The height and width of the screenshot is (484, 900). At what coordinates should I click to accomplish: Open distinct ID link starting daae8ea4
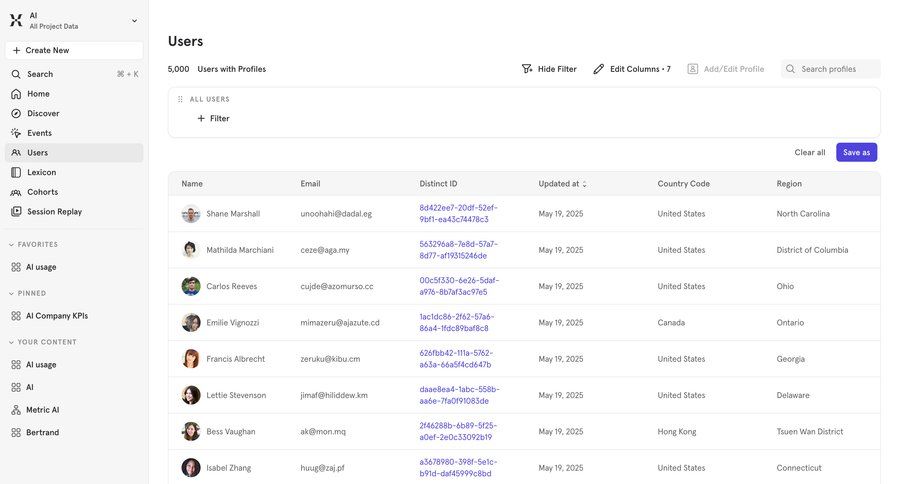[459, 395]
